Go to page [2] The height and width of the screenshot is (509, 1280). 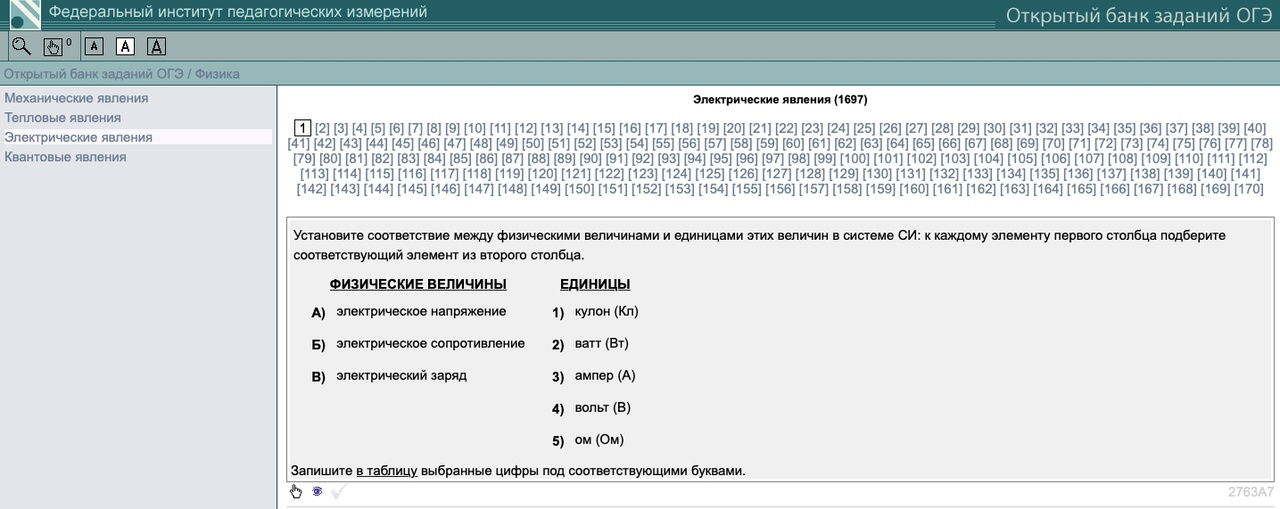point(322,128)
